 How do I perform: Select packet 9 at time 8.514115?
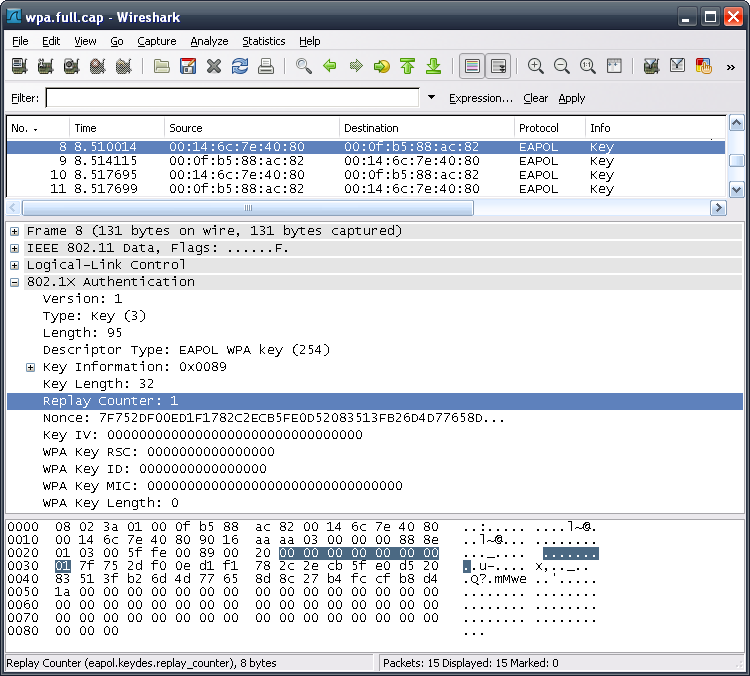366,161
